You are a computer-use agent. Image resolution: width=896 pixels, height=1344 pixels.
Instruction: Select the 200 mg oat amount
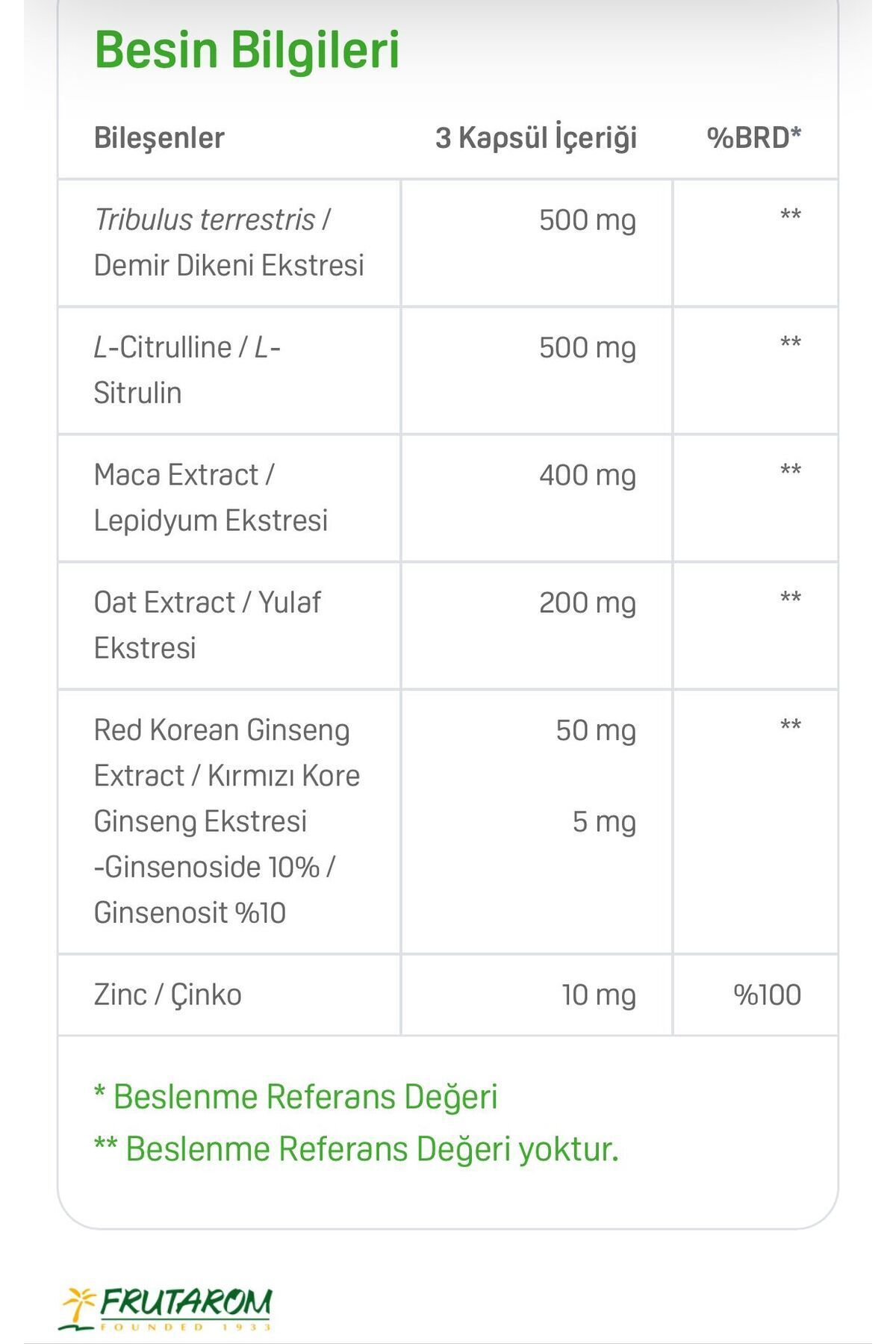[x=588, y=604]
